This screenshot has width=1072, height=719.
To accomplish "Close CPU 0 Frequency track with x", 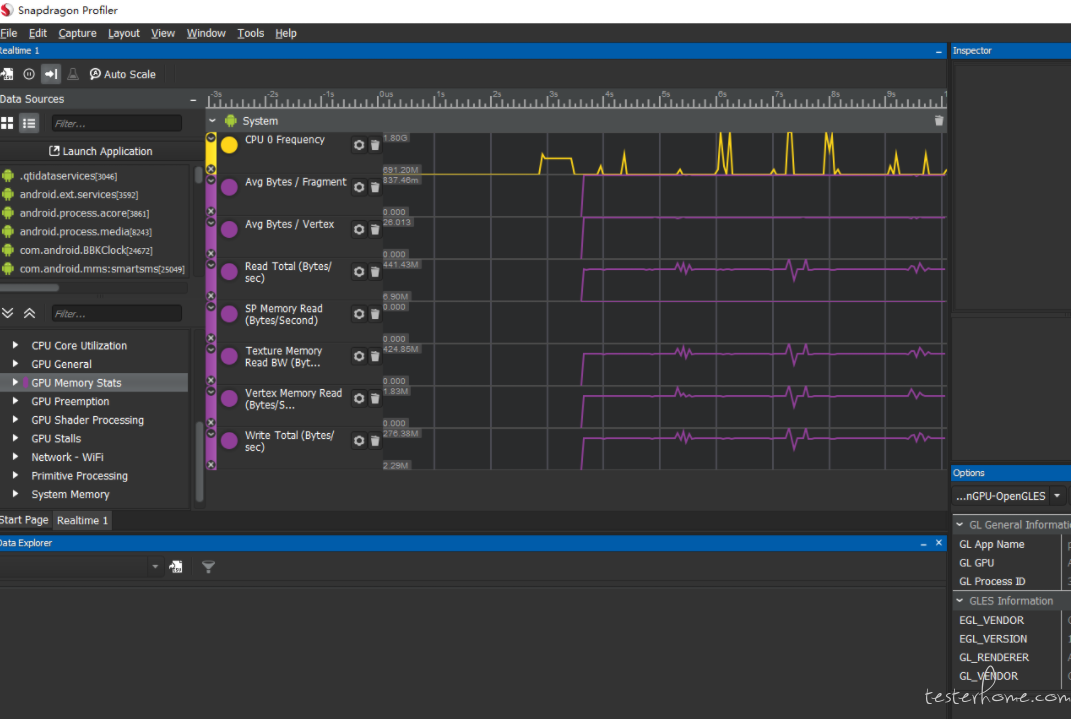I will click(211, 169).
